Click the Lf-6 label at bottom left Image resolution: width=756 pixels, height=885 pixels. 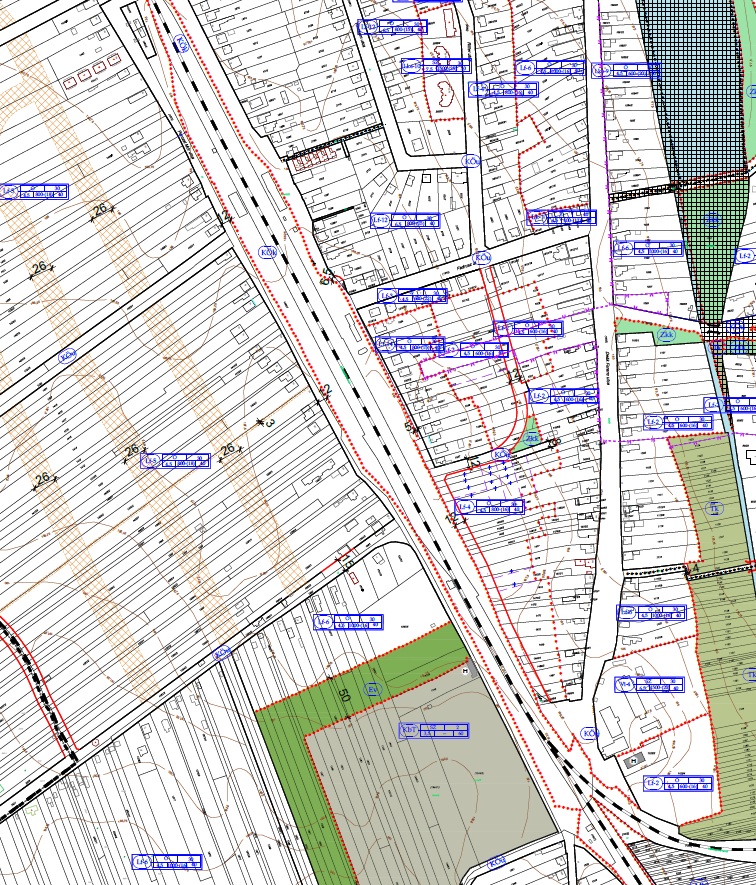[167, 861]
